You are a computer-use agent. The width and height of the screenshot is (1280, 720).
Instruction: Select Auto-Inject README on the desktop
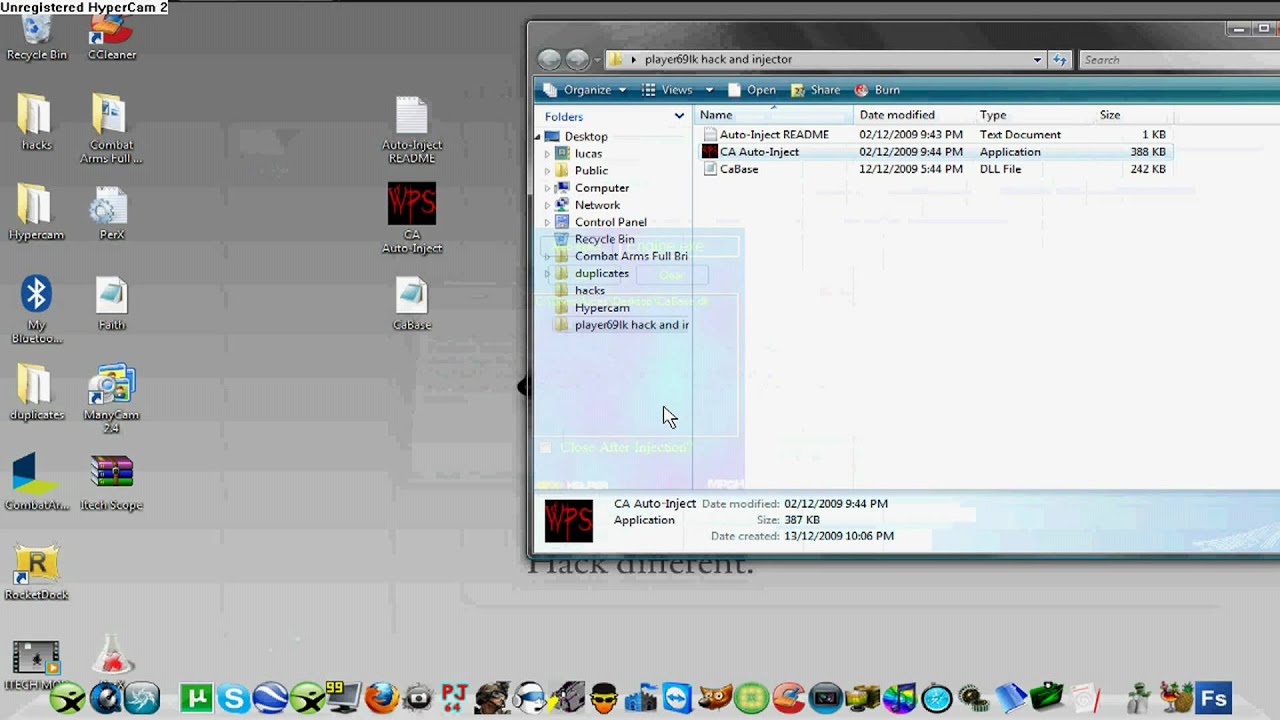pyautogui.click(x=411, y=130)
